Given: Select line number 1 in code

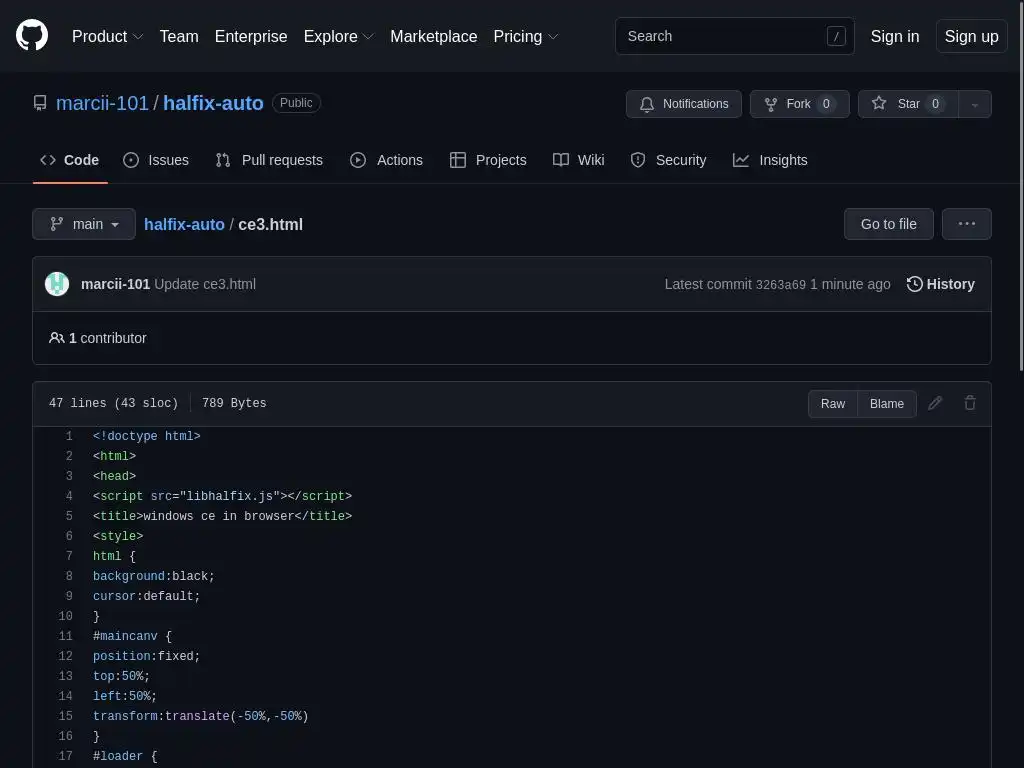Looking at the screenshot, I should (69, 436).
